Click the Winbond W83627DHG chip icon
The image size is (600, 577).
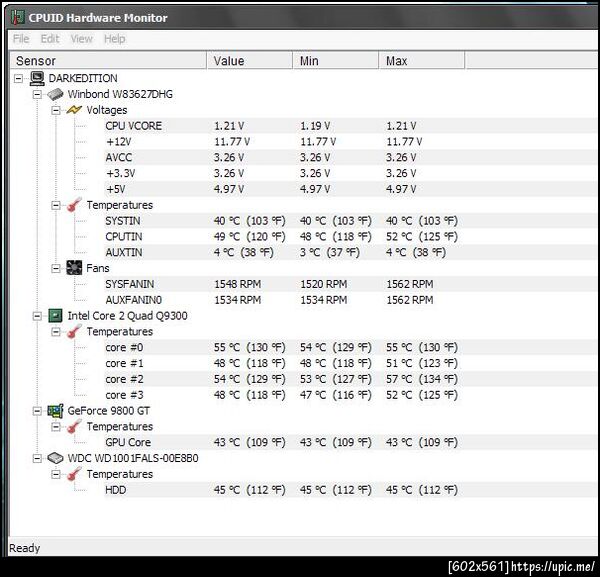(55, 94)
